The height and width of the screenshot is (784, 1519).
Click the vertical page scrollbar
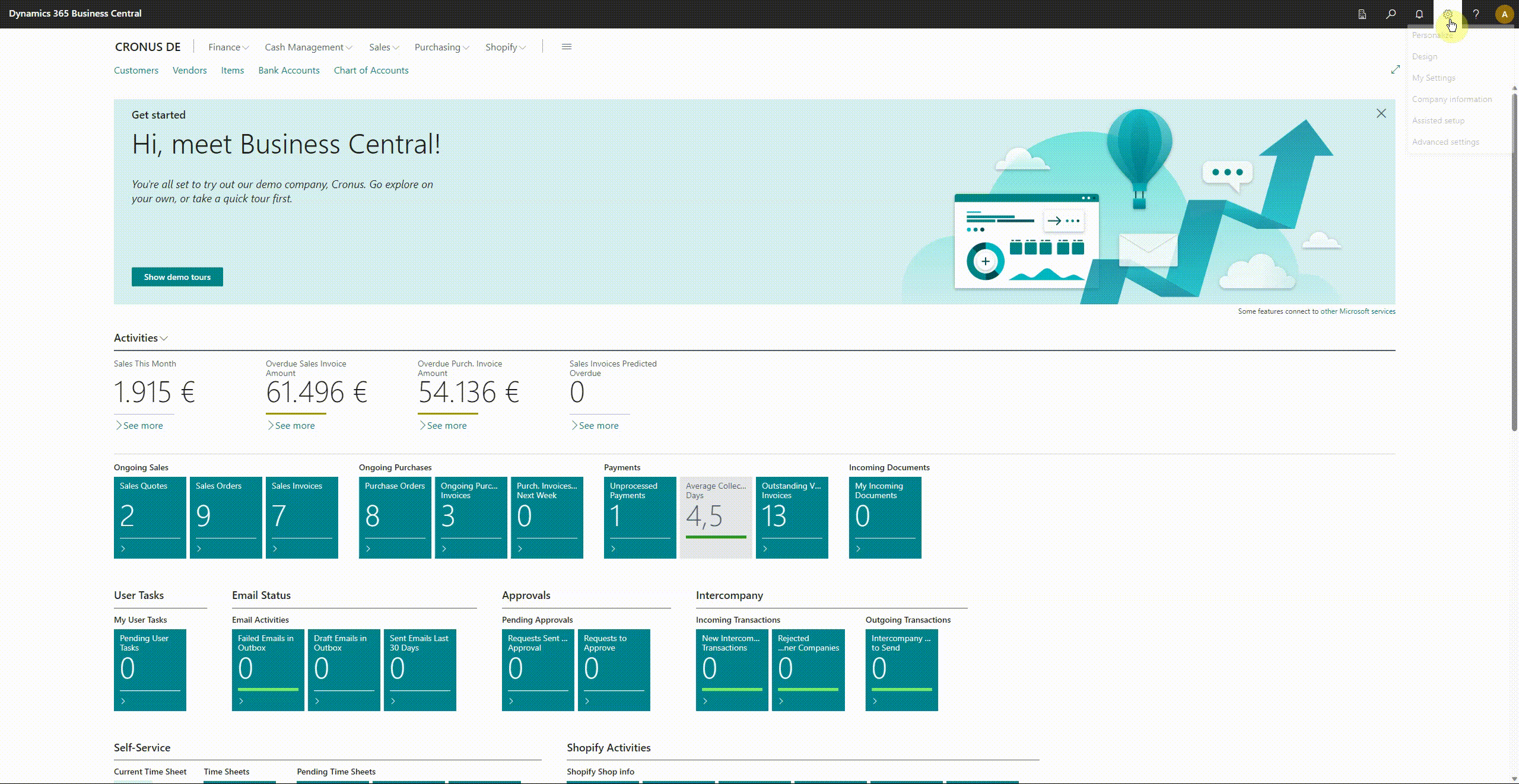point(1514,261)
